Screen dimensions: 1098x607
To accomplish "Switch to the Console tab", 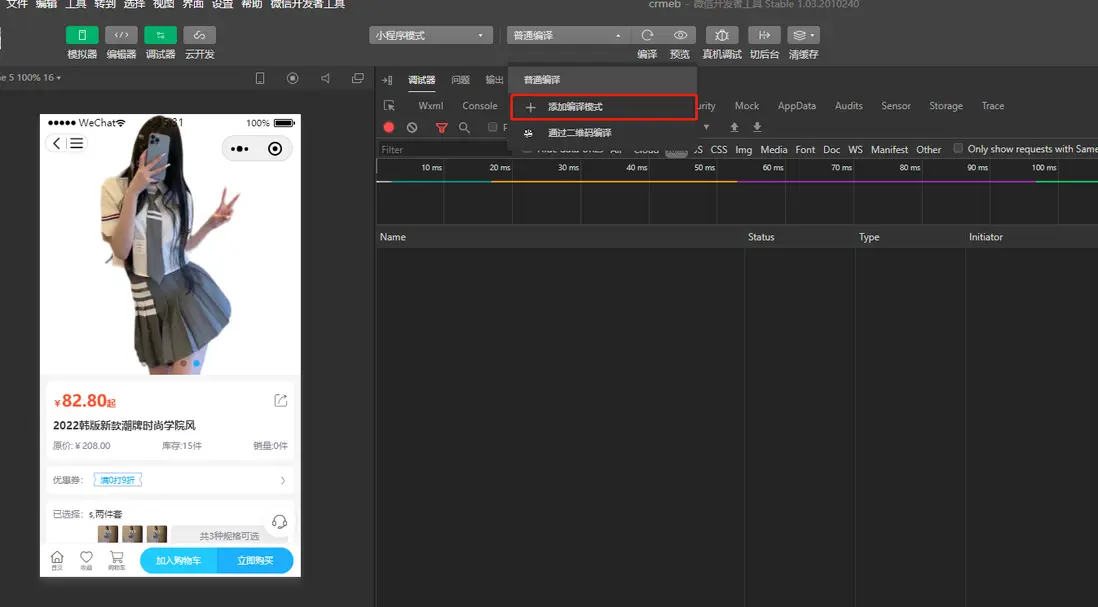I will click(479, 106).
